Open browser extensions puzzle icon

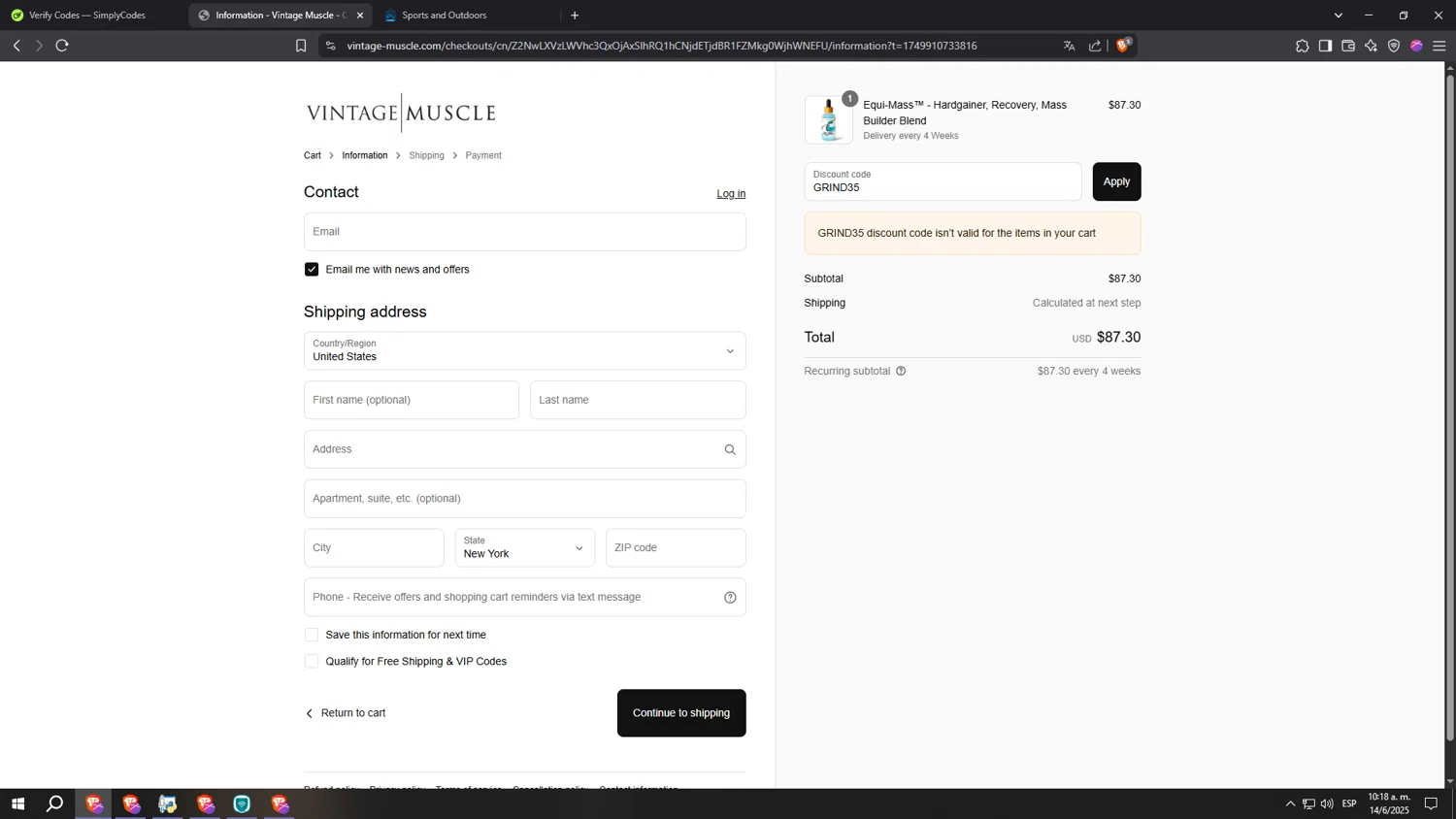[x=1302, y=46]
